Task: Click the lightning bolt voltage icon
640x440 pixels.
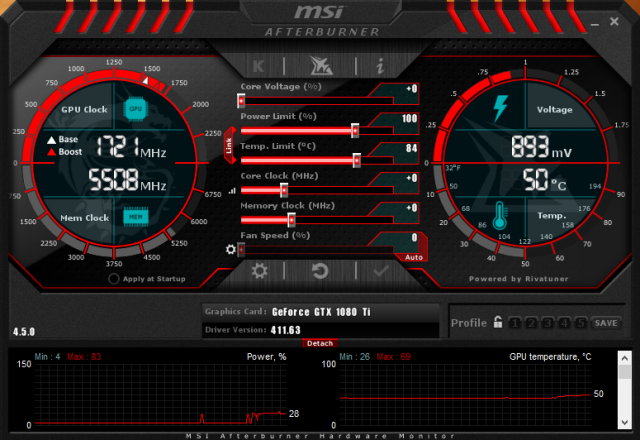Action: 500,108
